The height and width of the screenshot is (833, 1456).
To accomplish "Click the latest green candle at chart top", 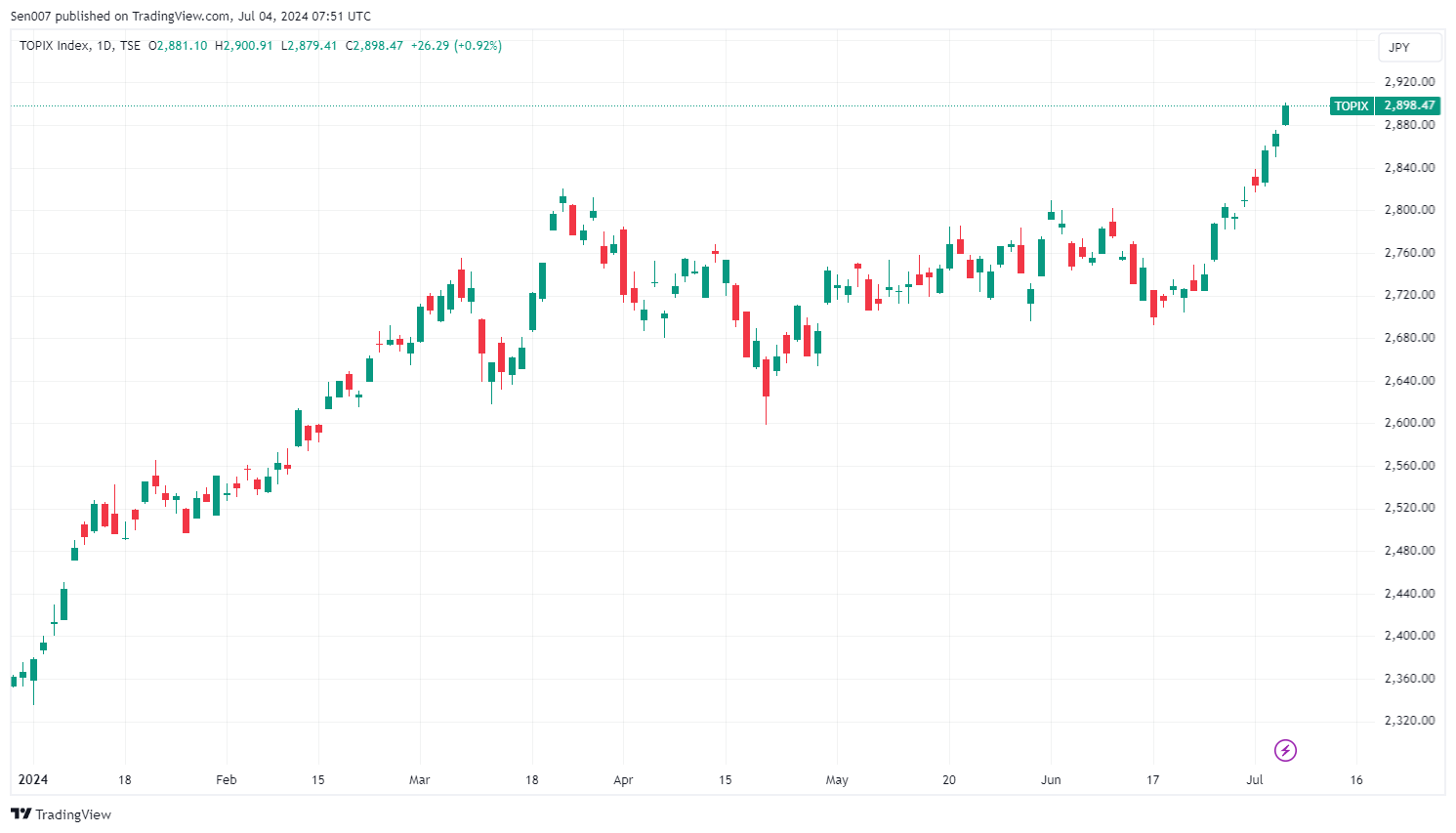I will [x=1285, y=115].
